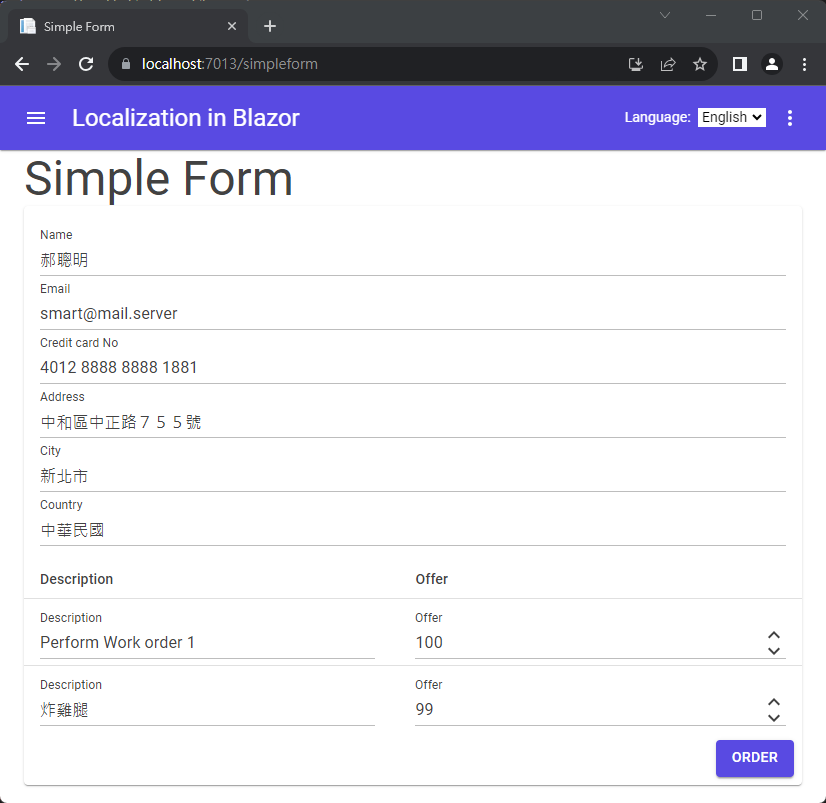826x803 pixels.
Task: Open the browser profile avatar
Action: click(x=772, y=64)
